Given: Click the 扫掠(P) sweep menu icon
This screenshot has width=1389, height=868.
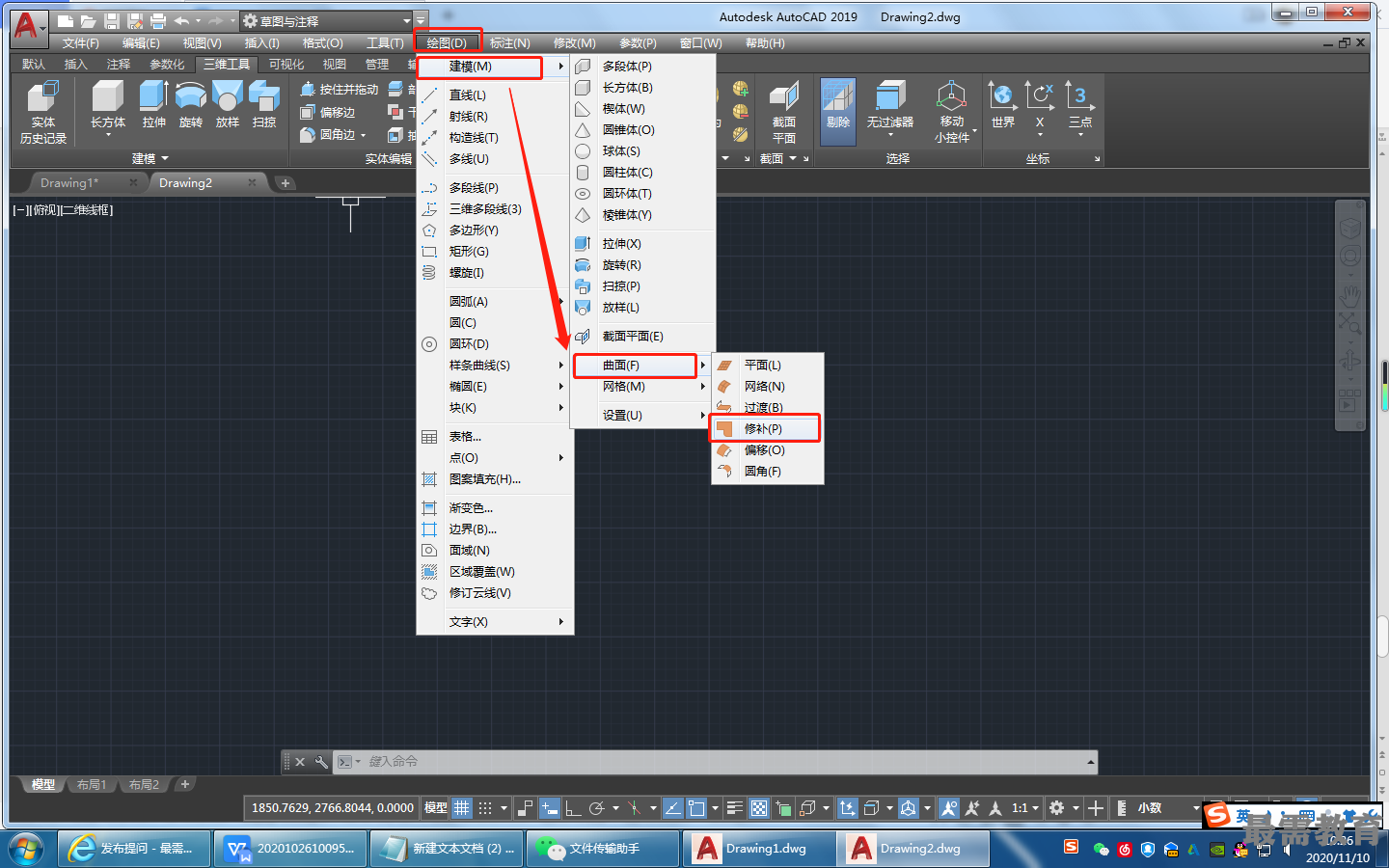Looking at the screenshot, I should pos(583,286).
